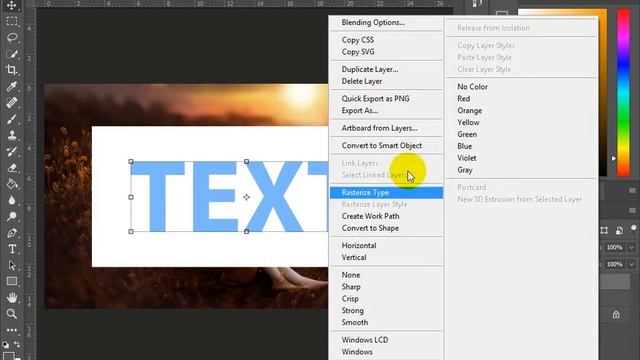Set anti-aliasing to Smooth
The height and width of the screenshot is (360, 640).
(355, 322)
